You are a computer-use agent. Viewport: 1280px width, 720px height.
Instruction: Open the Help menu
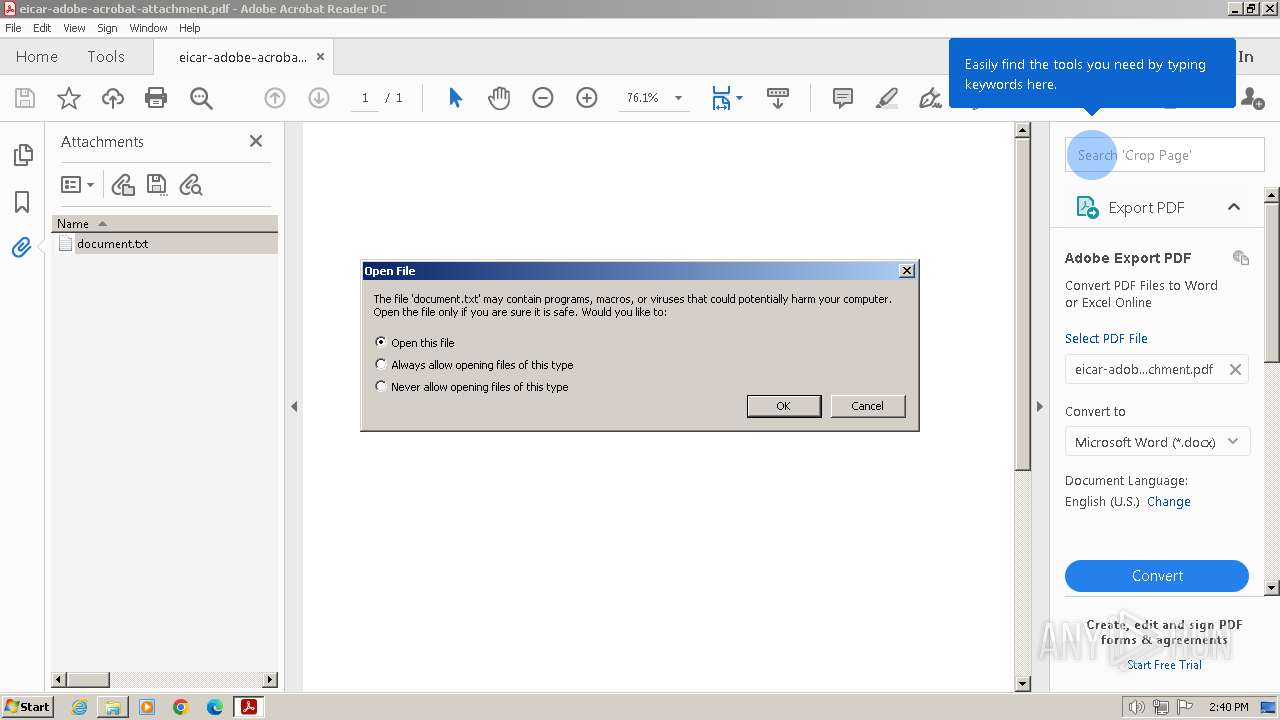pyautogui.click(x=189, y=28)
